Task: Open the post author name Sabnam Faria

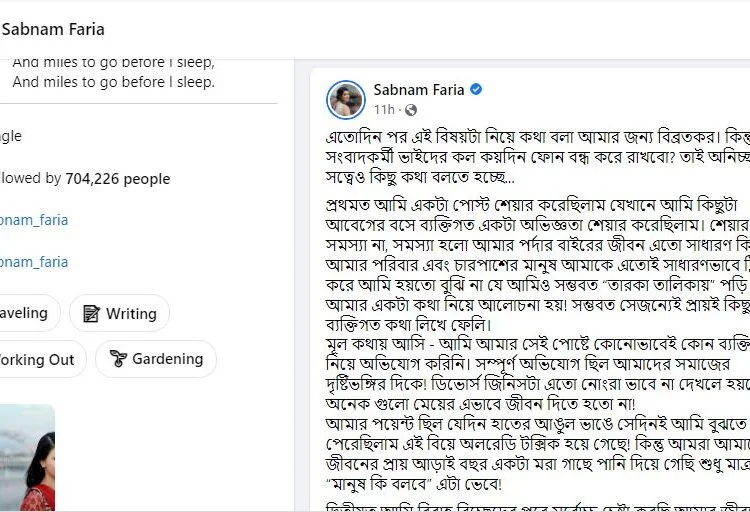Action: pos(419,89)
